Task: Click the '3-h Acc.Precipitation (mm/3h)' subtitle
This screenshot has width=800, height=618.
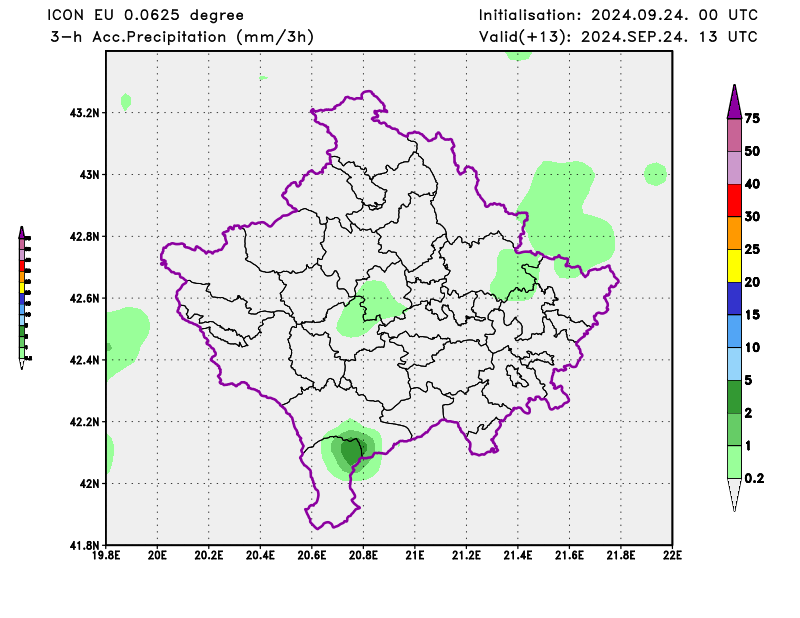Action: tap(182, 37)
